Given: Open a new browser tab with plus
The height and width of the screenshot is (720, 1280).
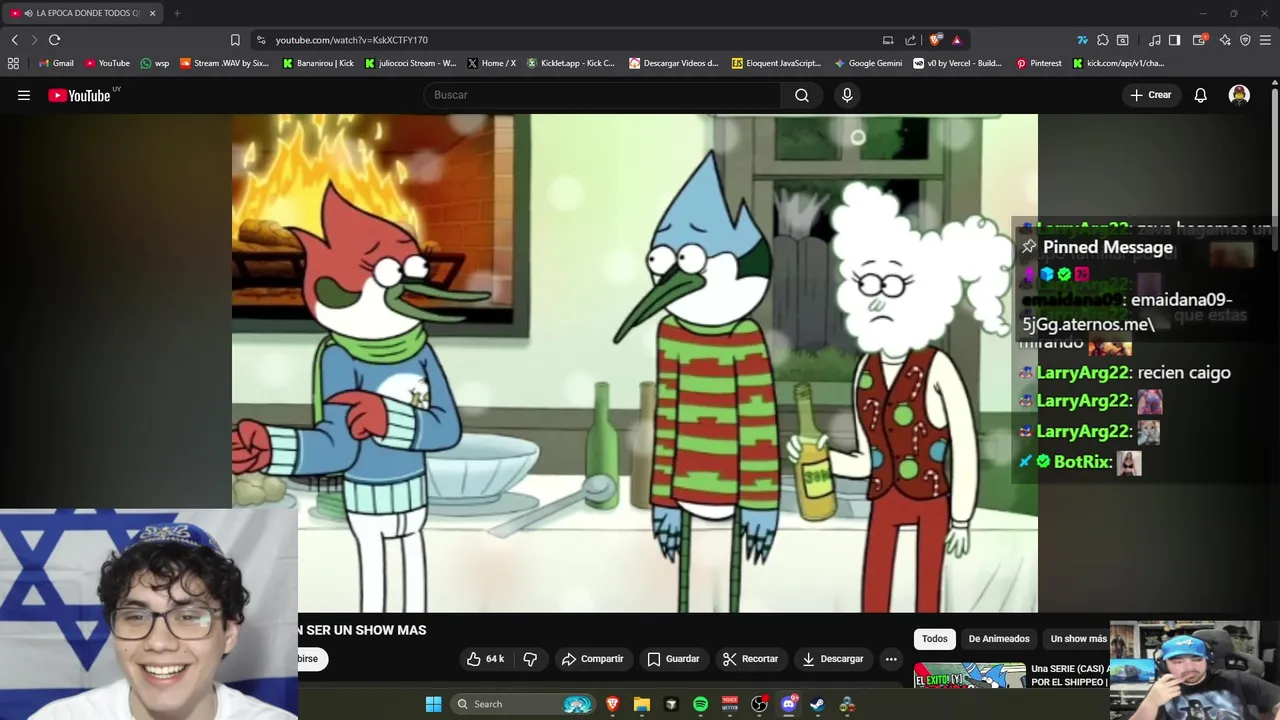Looking at the screenshot, I should pos(177,13).
